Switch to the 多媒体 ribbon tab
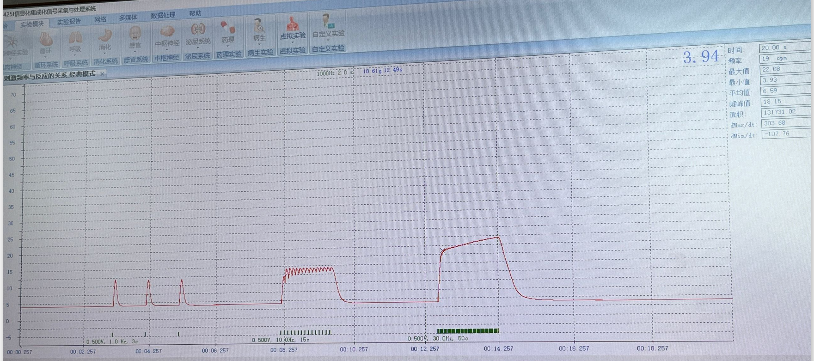The image size is (814, 361). [x=129, y=17]
